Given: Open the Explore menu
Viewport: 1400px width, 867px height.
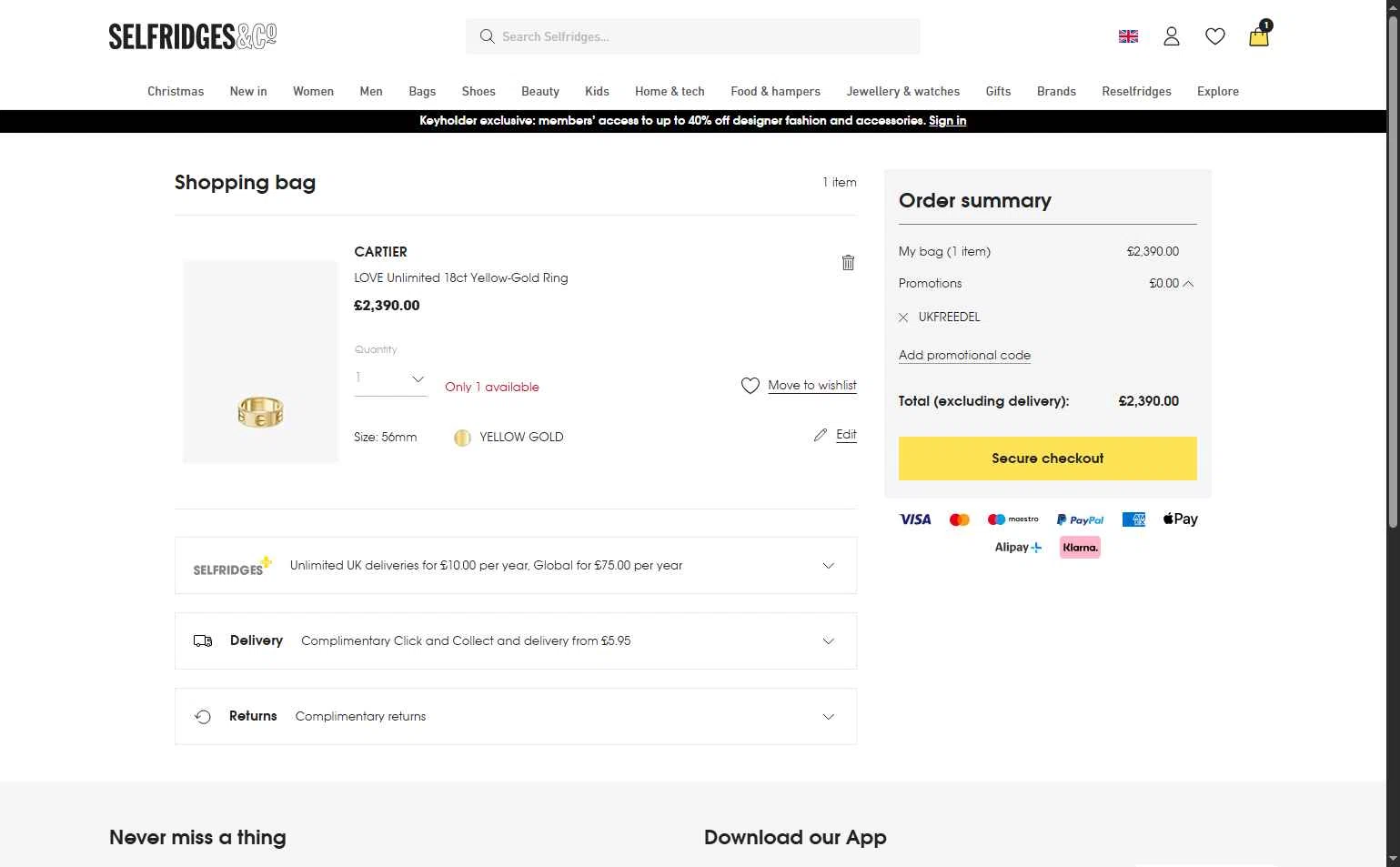Looking at the screenshot, I should point(1218,91).
